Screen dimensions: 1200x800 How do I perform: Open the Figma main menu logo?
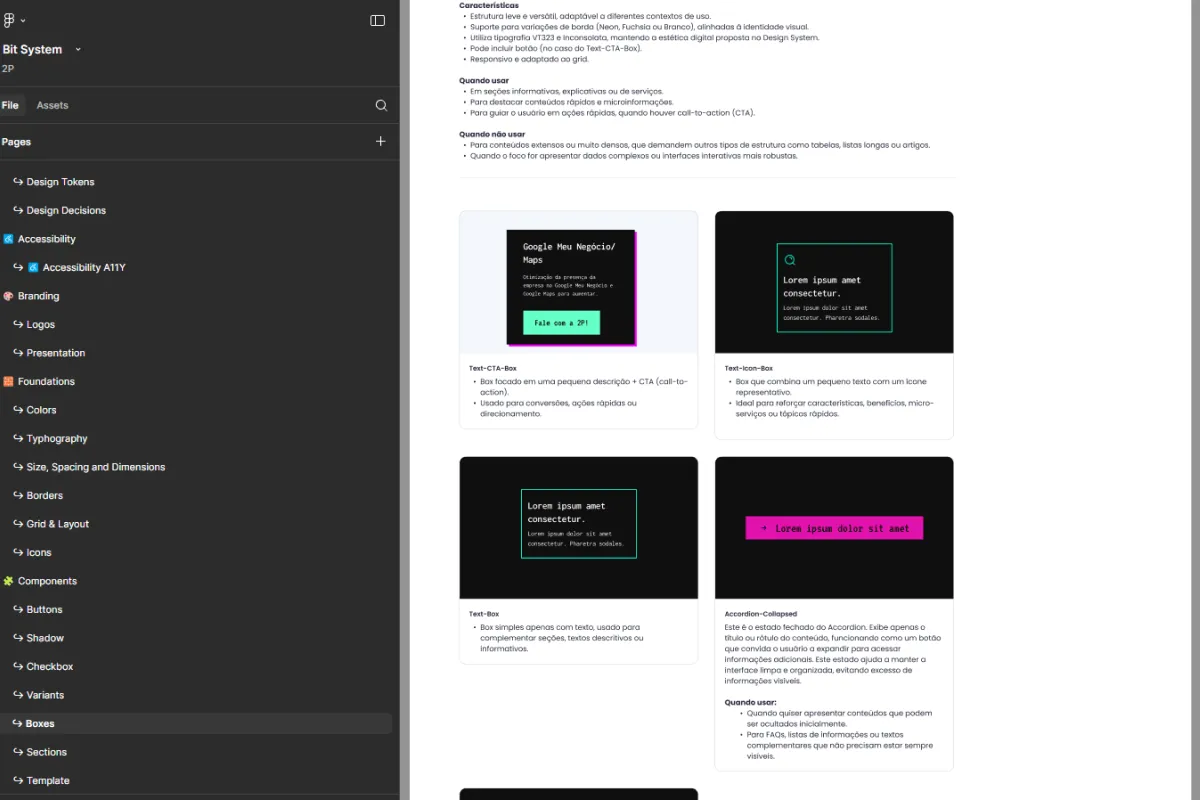pos(9,20)
